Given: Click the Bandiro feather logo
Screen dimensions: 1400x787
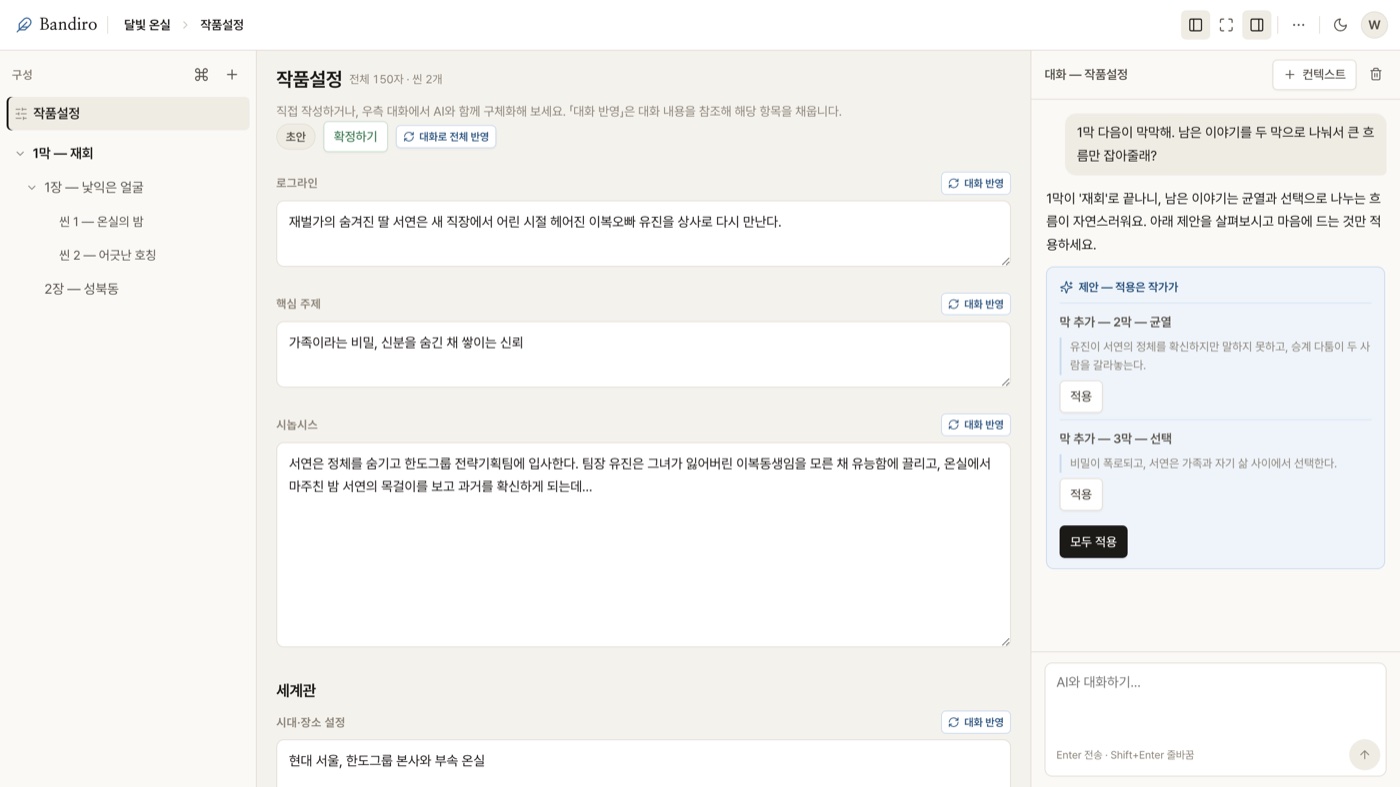Looking at the screenshot, I should click(24, 25).
